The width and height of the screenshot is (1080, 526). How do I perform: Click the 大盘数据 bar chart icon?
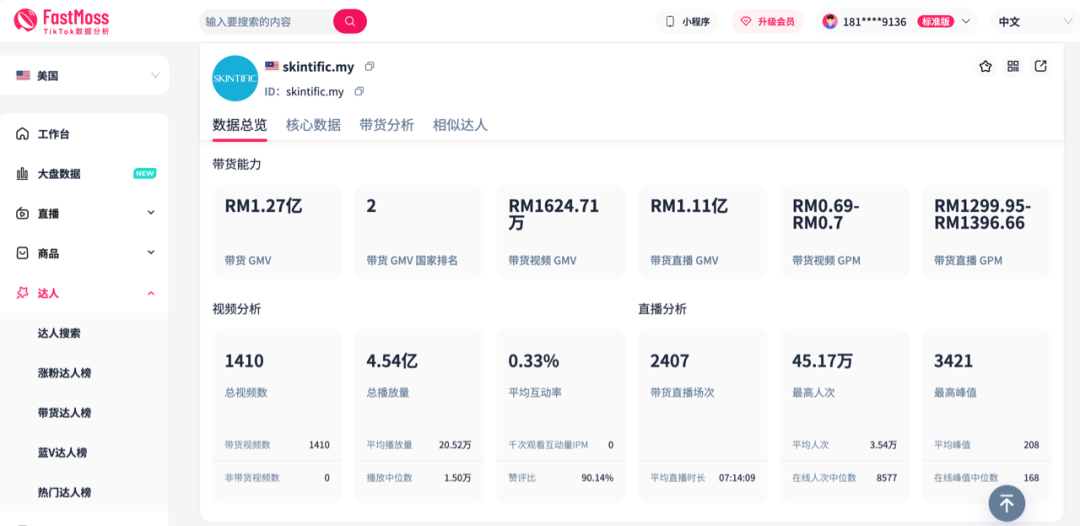(x=23, y=173)
